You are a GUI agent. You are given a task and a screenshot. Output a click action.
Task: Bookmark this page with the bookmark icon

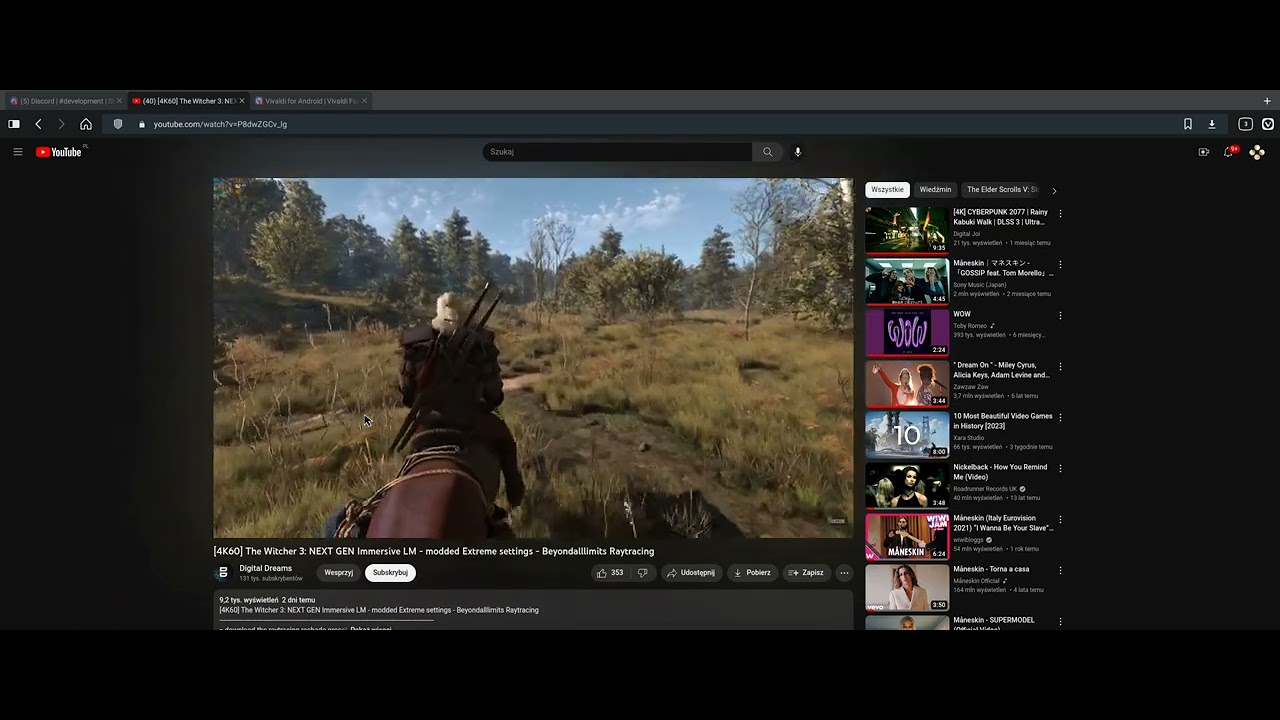(1188, 124)
